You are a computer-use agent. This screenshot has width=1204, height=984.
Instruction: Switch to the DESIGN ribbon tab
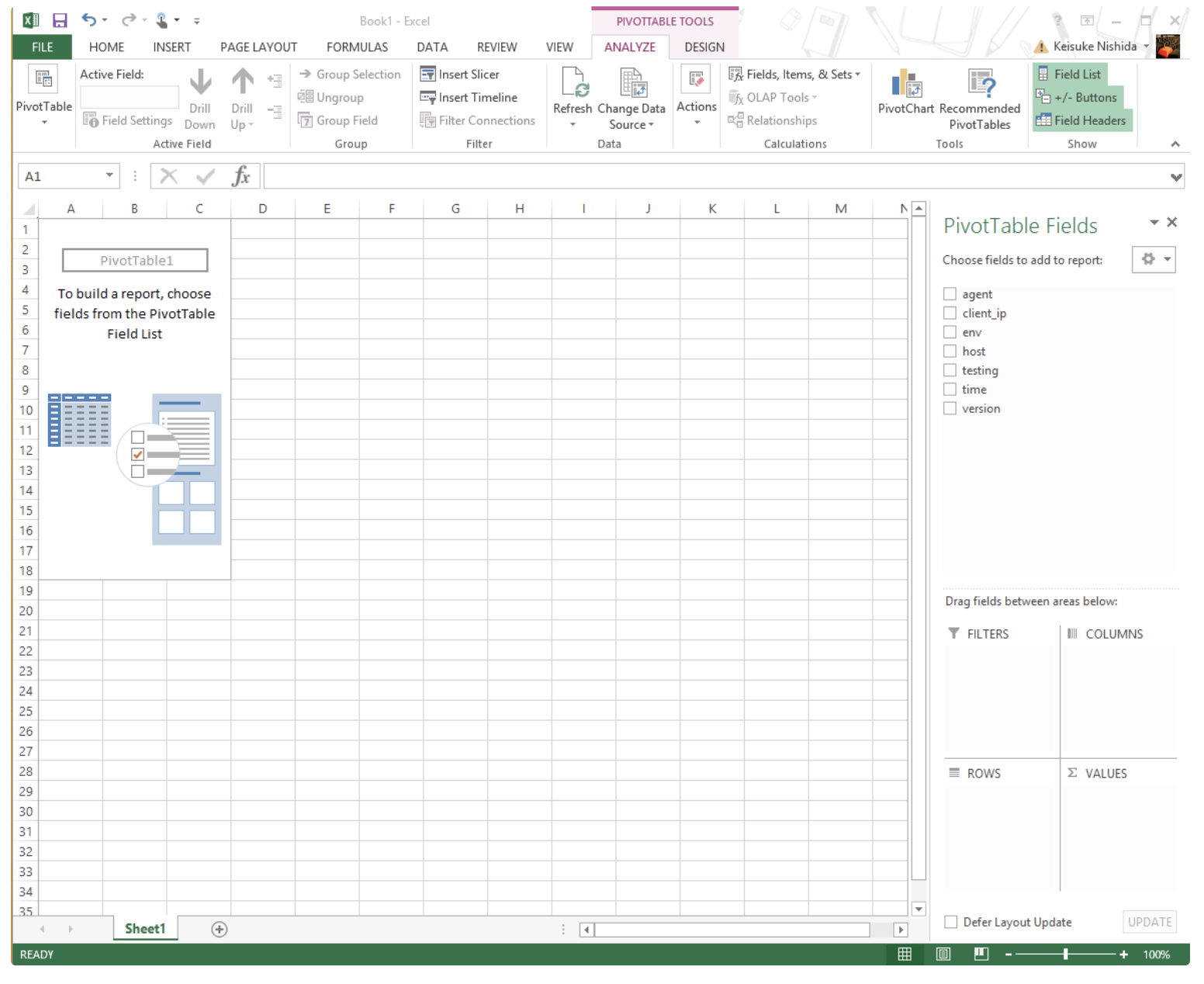(x=704, y=47)
